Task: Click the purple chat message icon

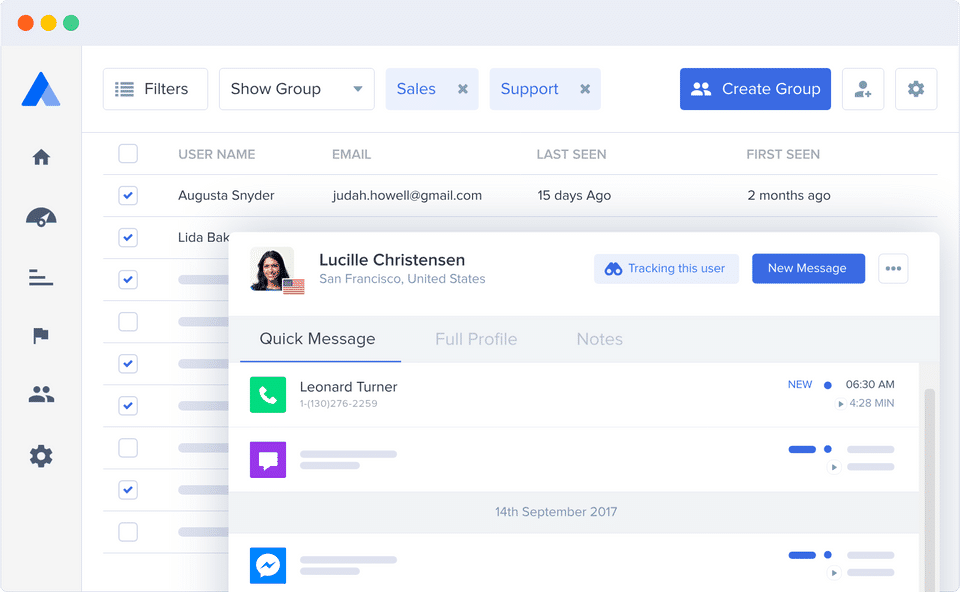Action: [268, 460]
